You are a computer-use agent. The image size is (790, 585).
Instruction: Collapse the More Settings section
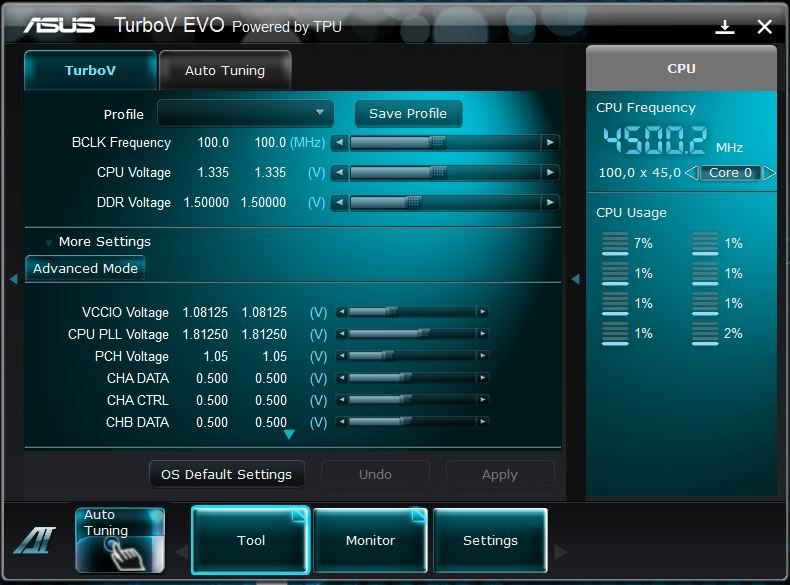[x=49, y=242]
